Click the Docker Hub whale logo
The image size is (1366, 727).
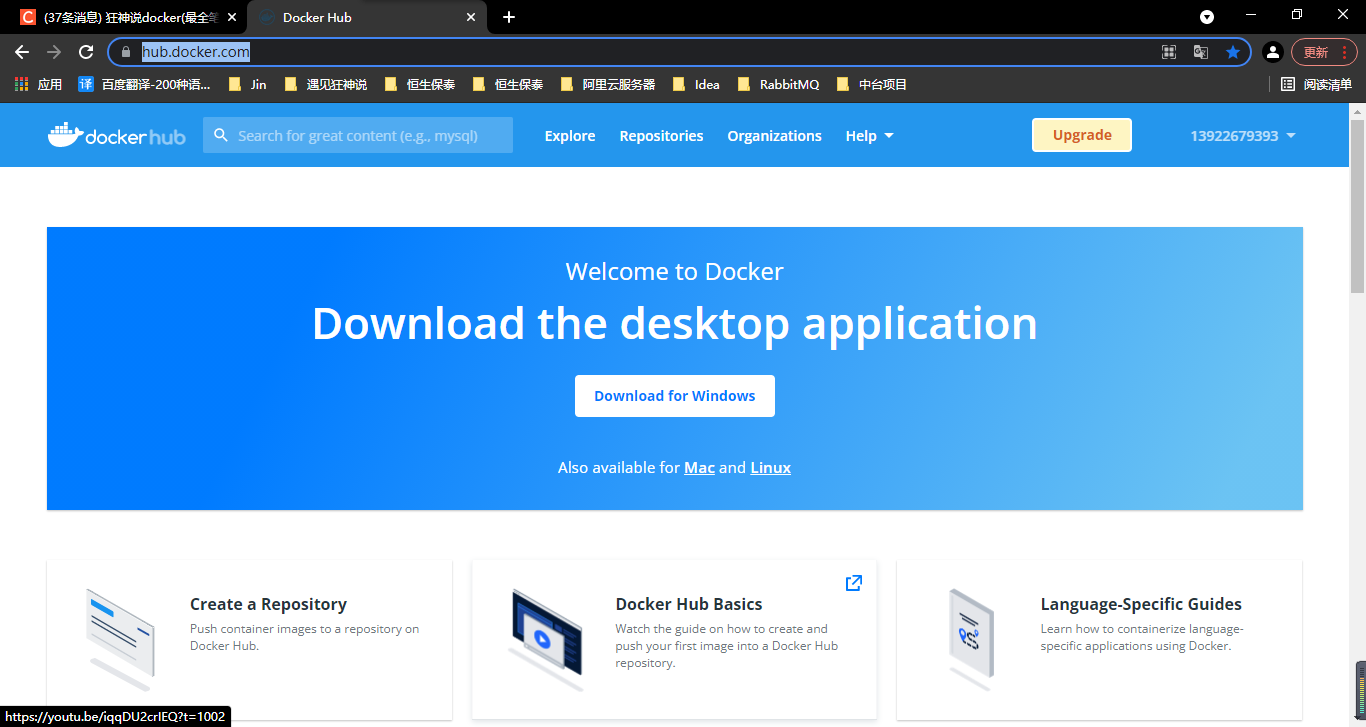116,135
